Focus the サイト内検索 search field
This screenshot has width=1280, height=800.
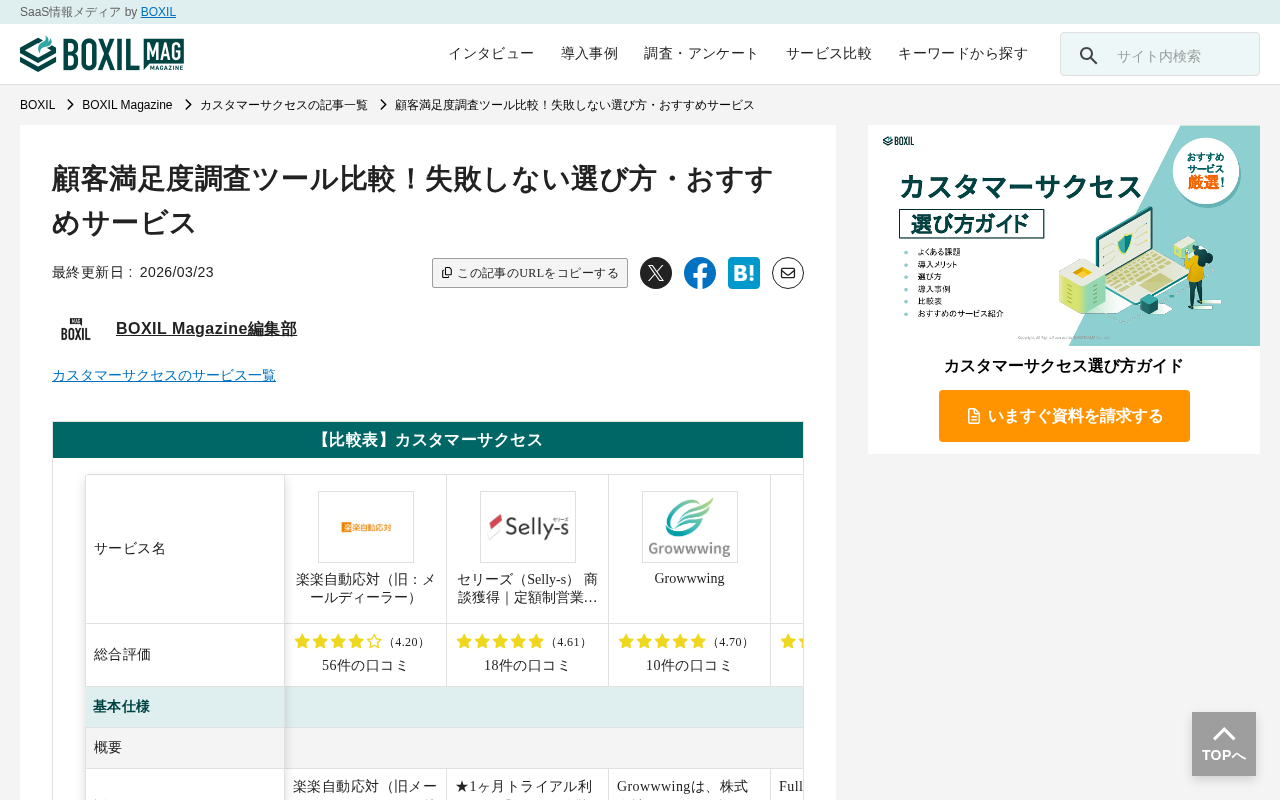point(1160,54)
